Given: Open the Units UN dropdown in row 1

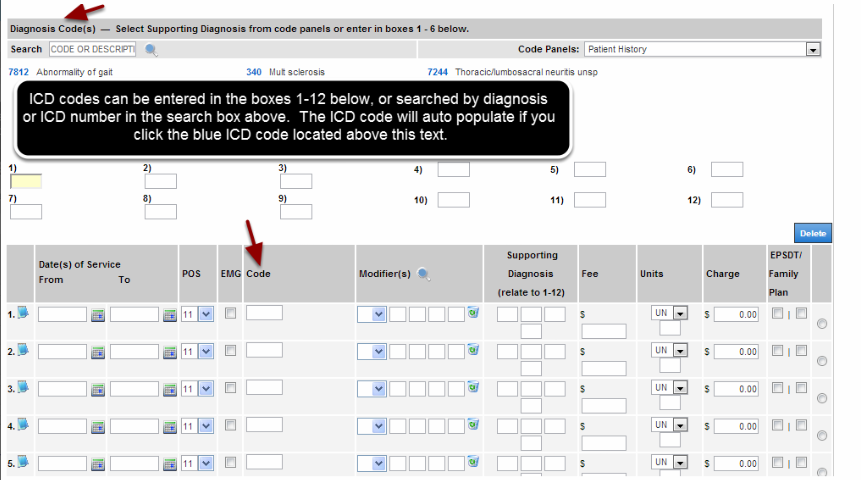Looking at the screenshot, I should (680, 314).
